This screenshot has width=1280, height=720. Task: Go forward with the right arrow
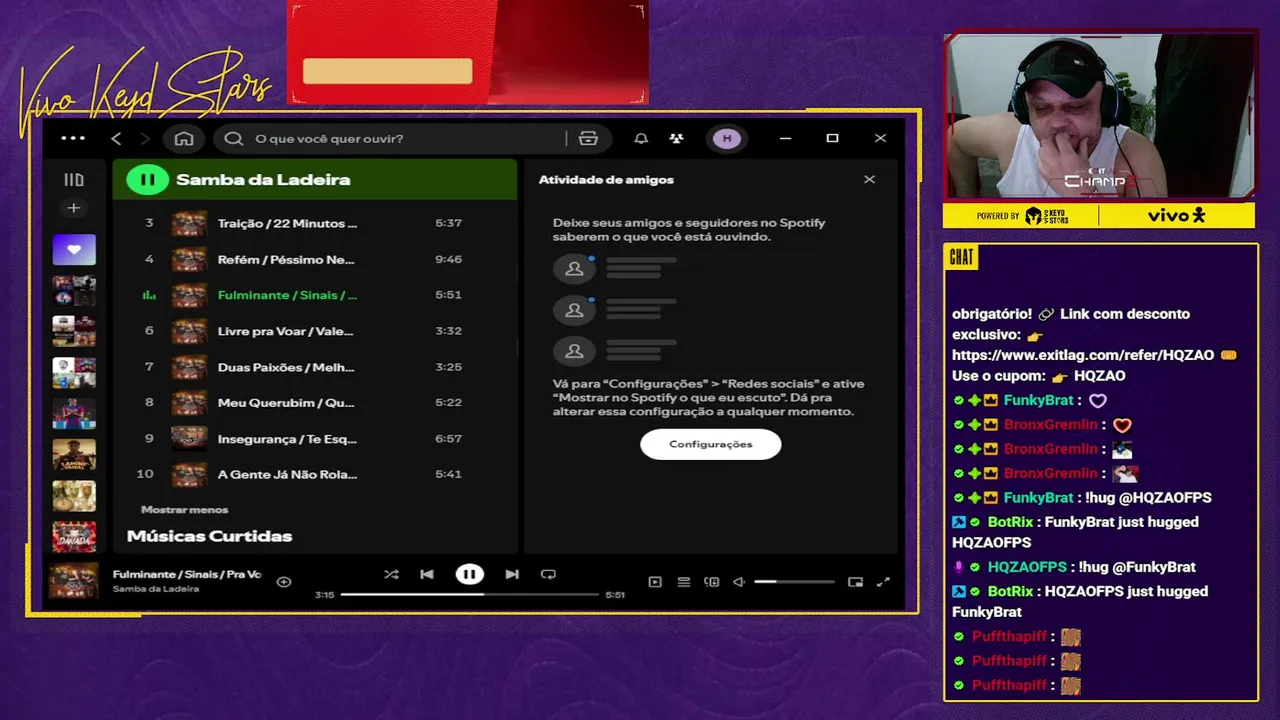(x=145, y=139)
